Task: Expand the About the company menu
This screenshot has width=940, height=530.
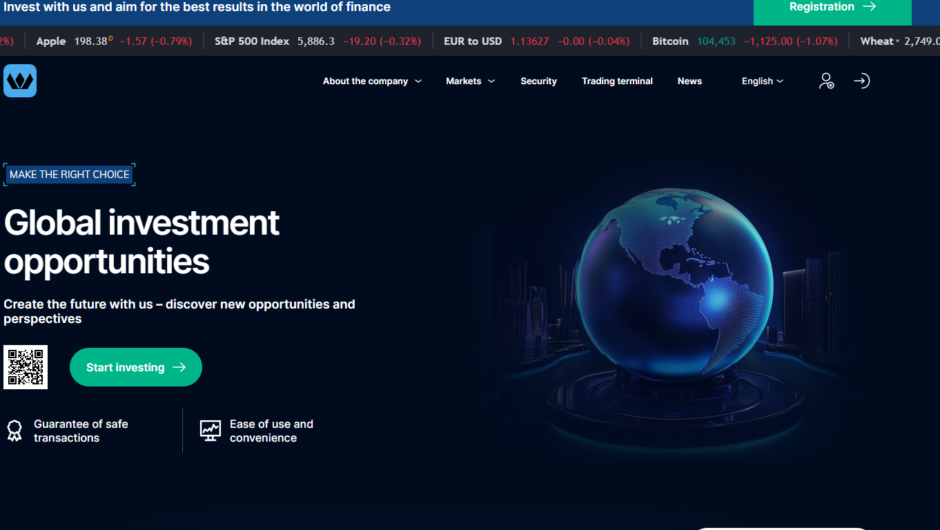Action: coord(372,81)
